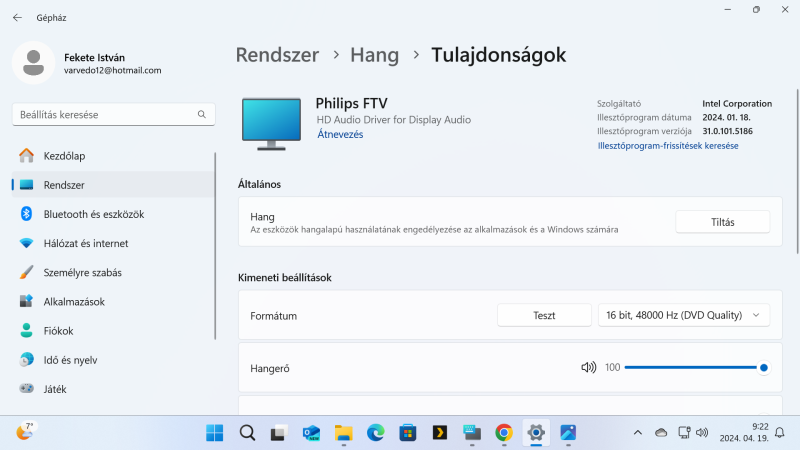Viewport: 800px width, 450px height.
Task: Open Microsoft Edge from the taskbar
Action: 376,433
